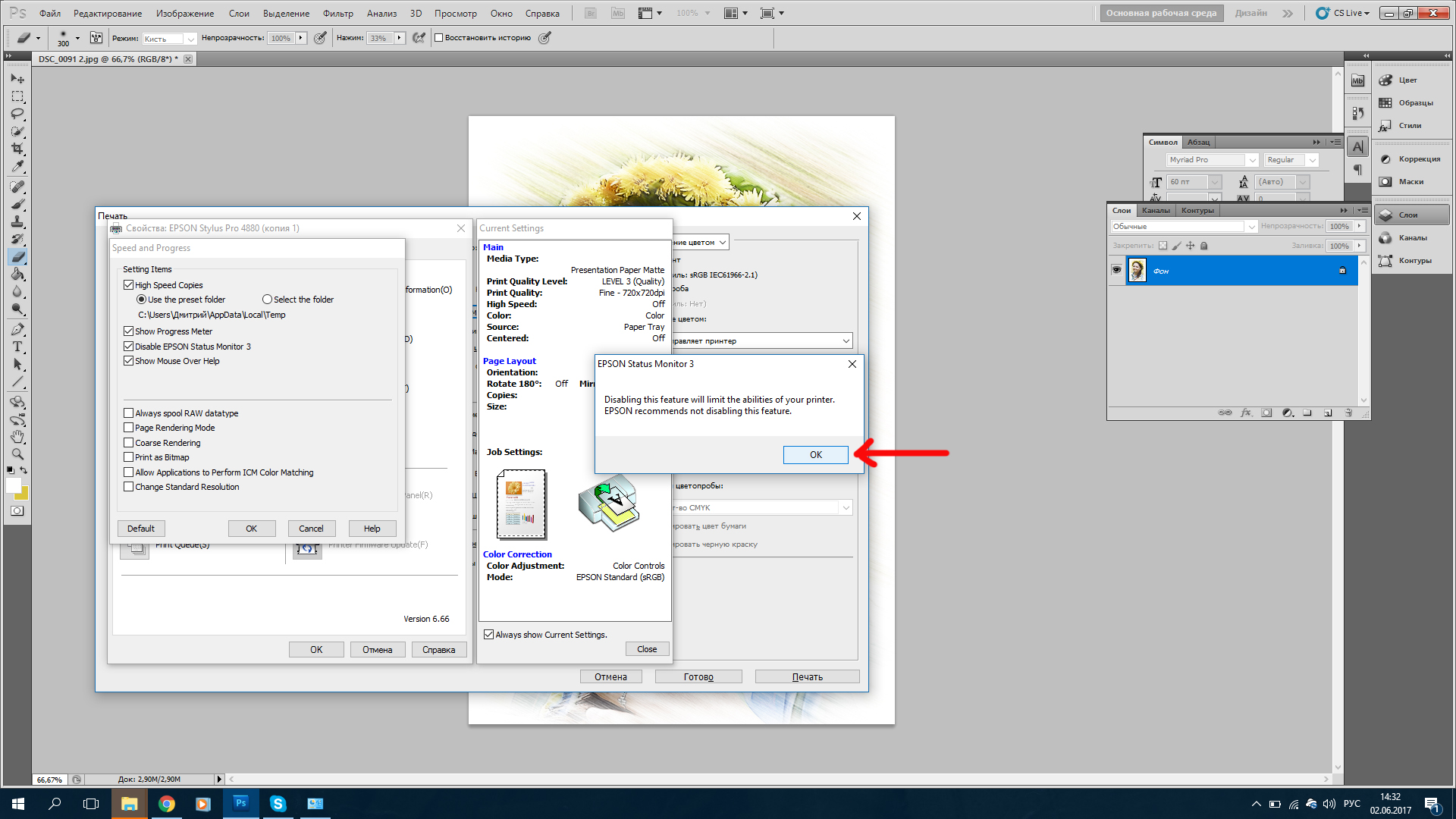This screenshot has width=1456, height=819.
Task: Open the layer Непрозрачность slider arrow
Action: click(x=1360, y=226)
